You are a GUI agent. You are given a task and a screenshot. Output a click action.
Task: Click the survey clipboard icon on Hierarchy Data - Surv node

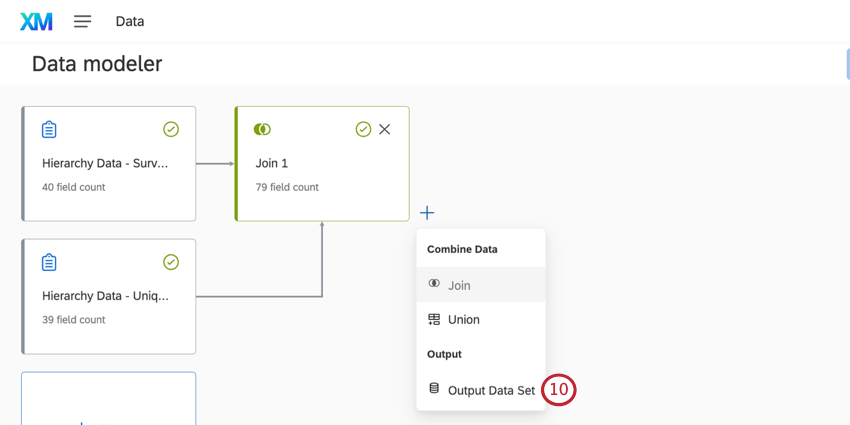pyautogui.click(x=49, y=130)
